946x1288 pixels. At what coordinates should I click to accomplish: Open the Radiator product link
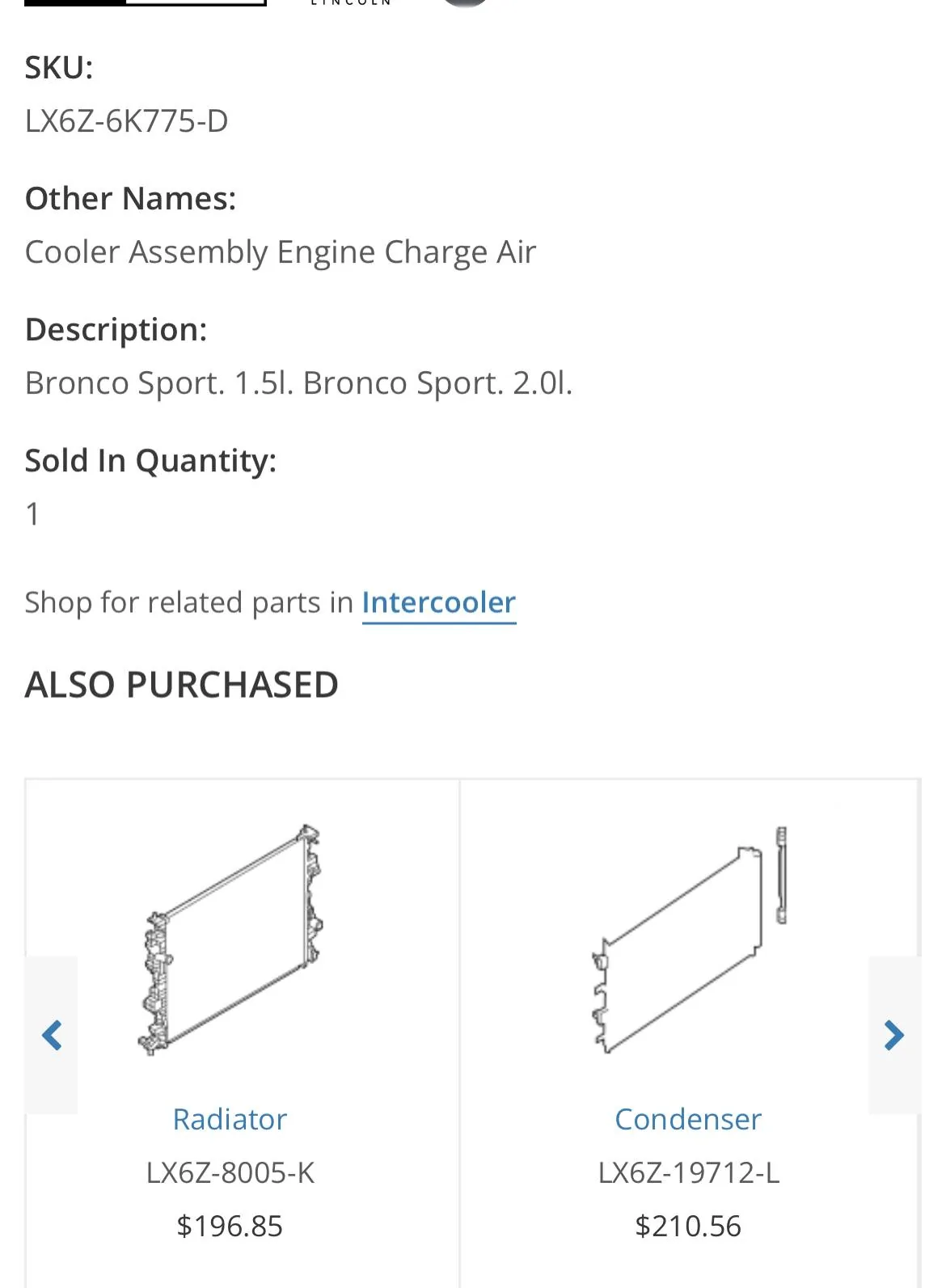(x=230, y=1119)
